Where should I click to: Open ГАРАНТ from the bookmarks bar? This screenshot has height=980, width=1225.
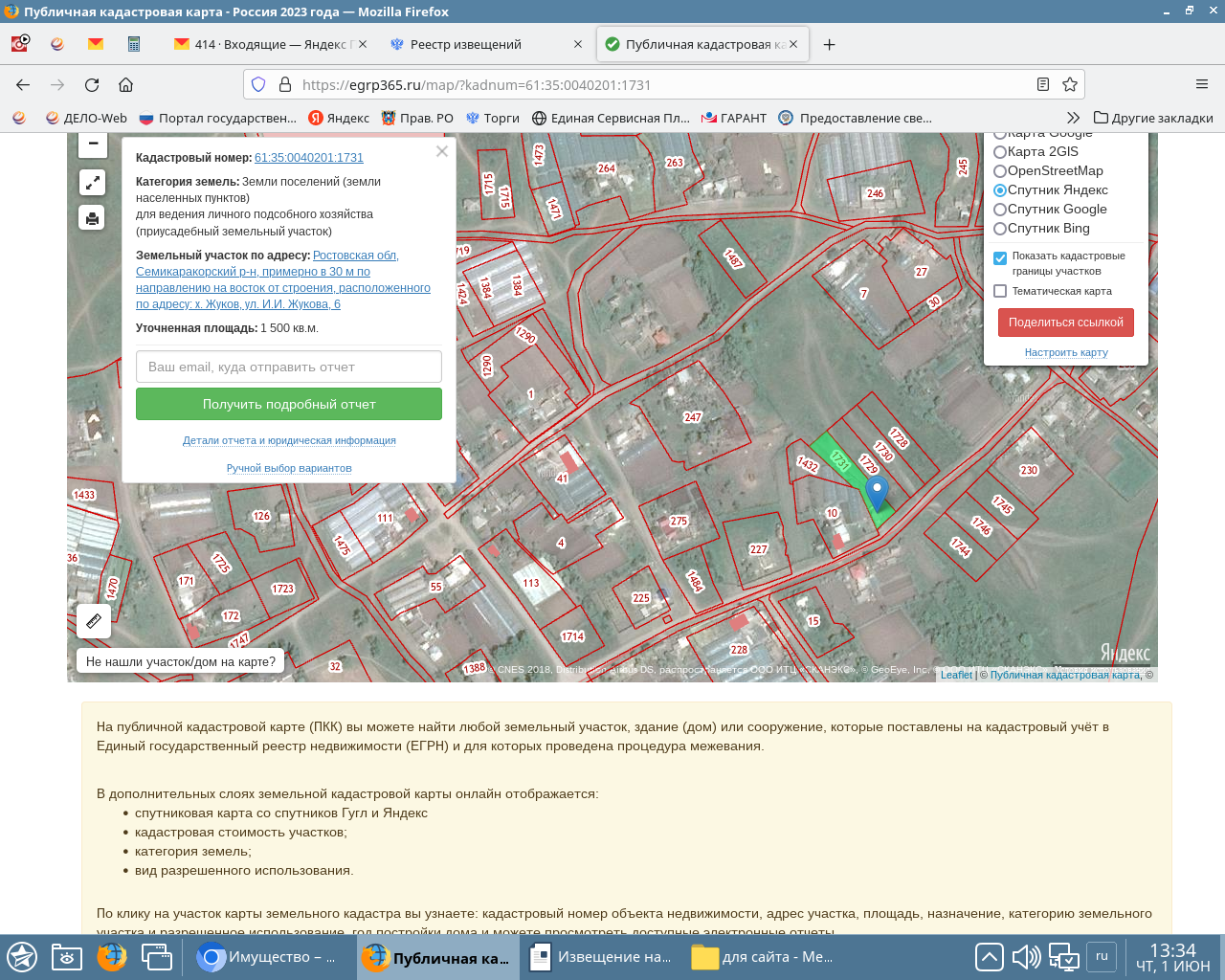click(x=734, y=118)
